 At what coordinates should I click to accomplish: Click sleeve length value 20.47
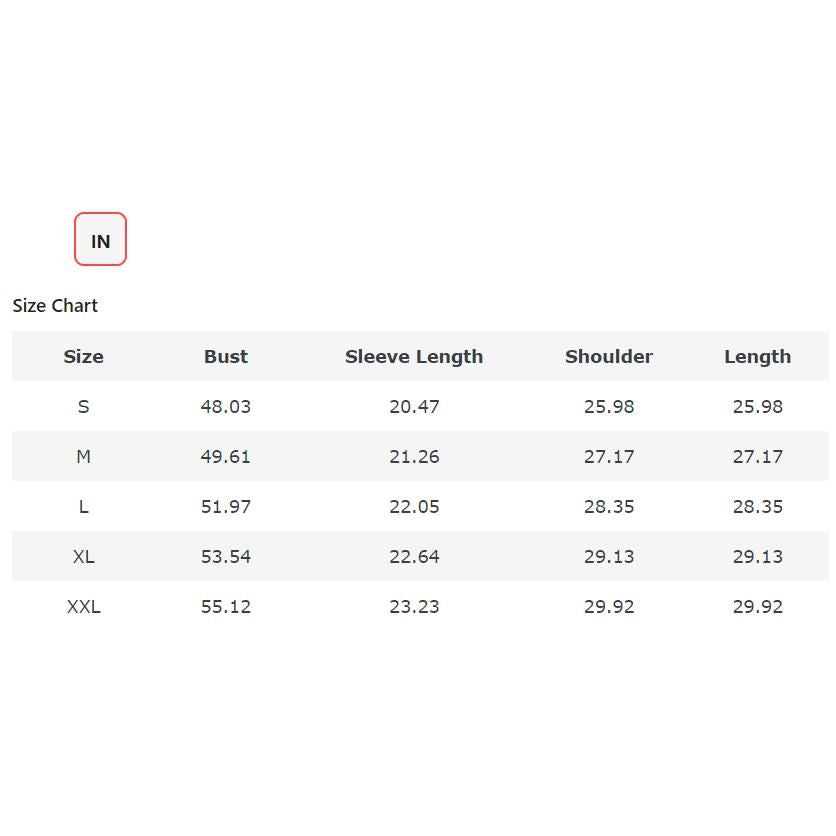tap(414, 407)
